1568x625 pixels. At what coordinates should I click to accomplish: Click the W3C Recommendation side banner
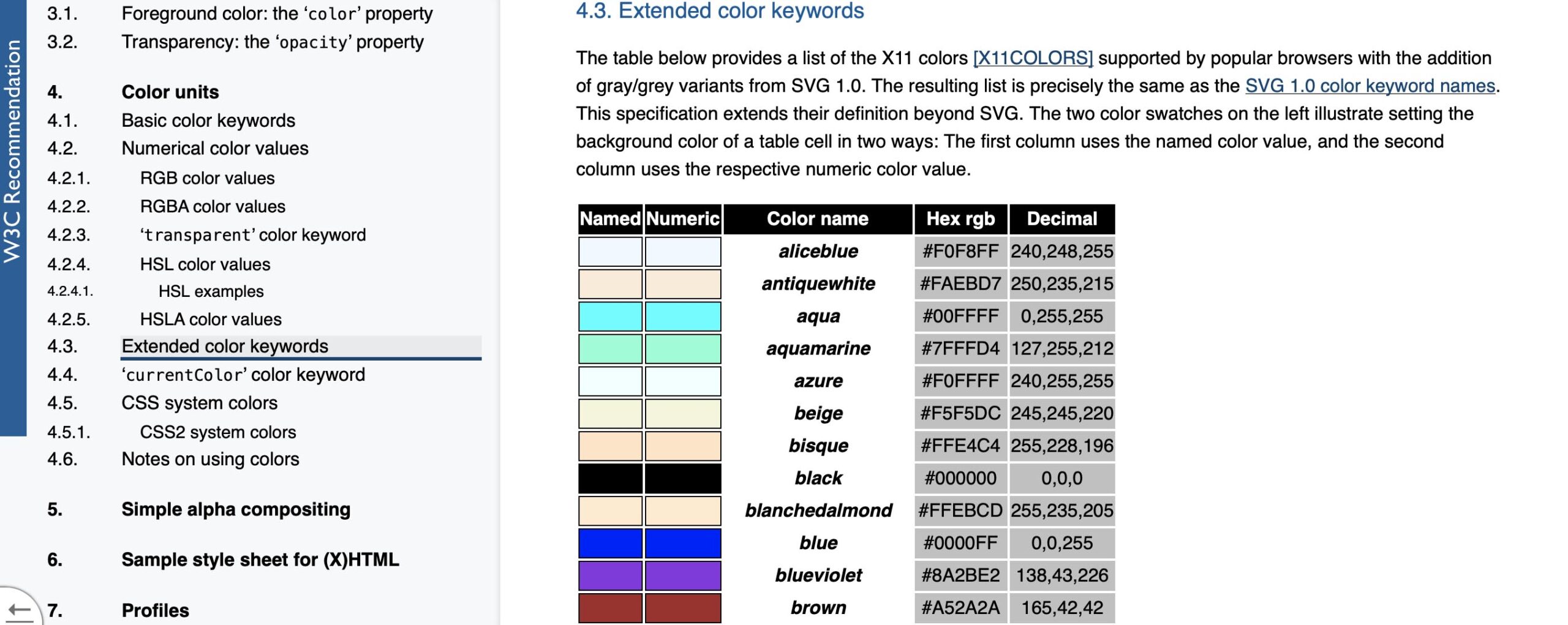13,152
